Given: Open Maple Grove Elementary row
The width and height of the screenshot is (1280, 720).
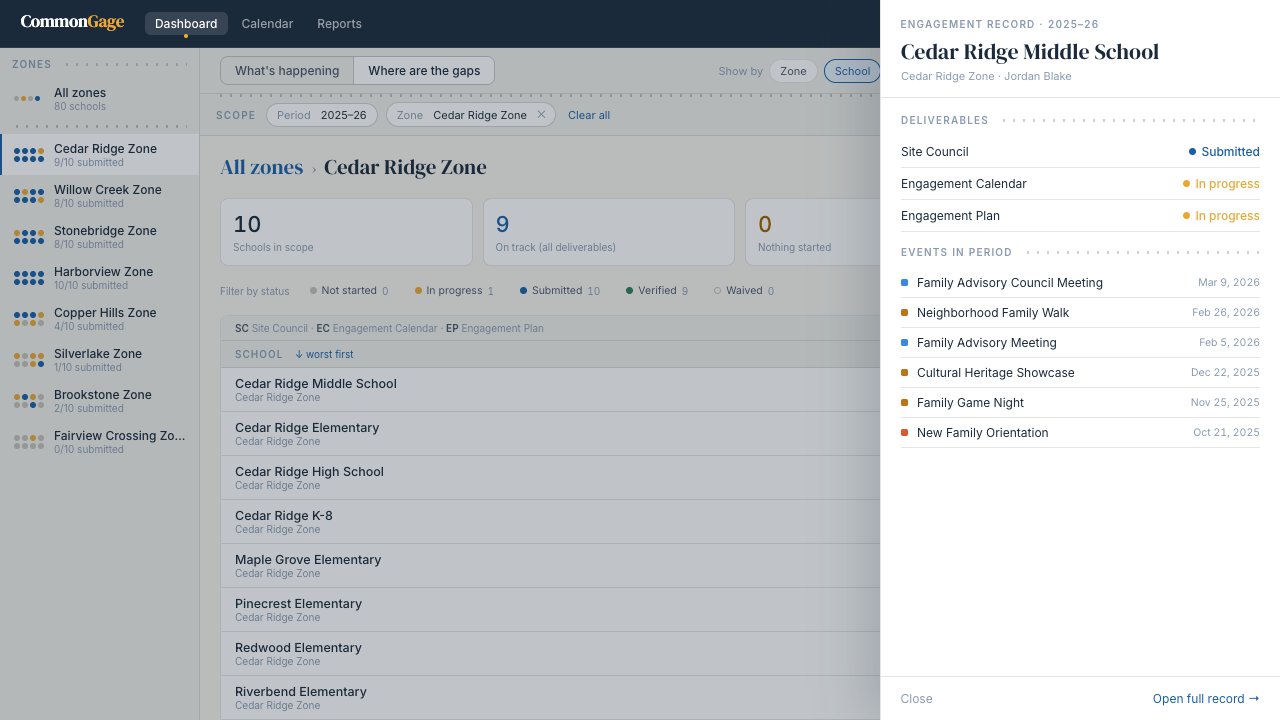Looking at the screenshot, I should click(x=550, y=566).
